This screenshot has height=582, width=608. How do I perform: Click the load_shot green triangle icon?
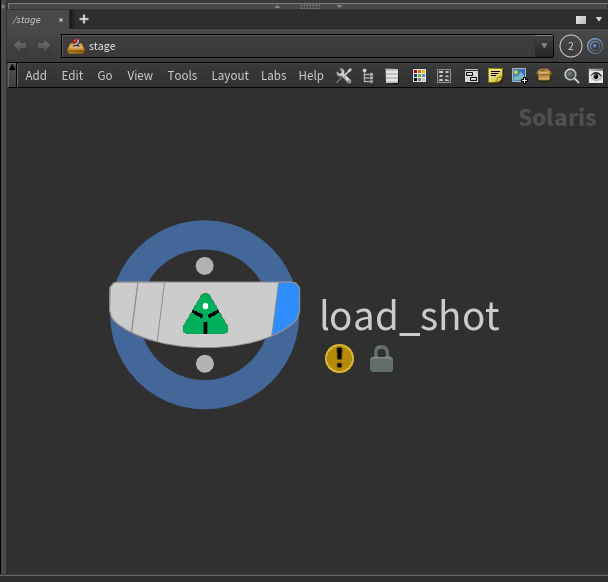(205, 314)
